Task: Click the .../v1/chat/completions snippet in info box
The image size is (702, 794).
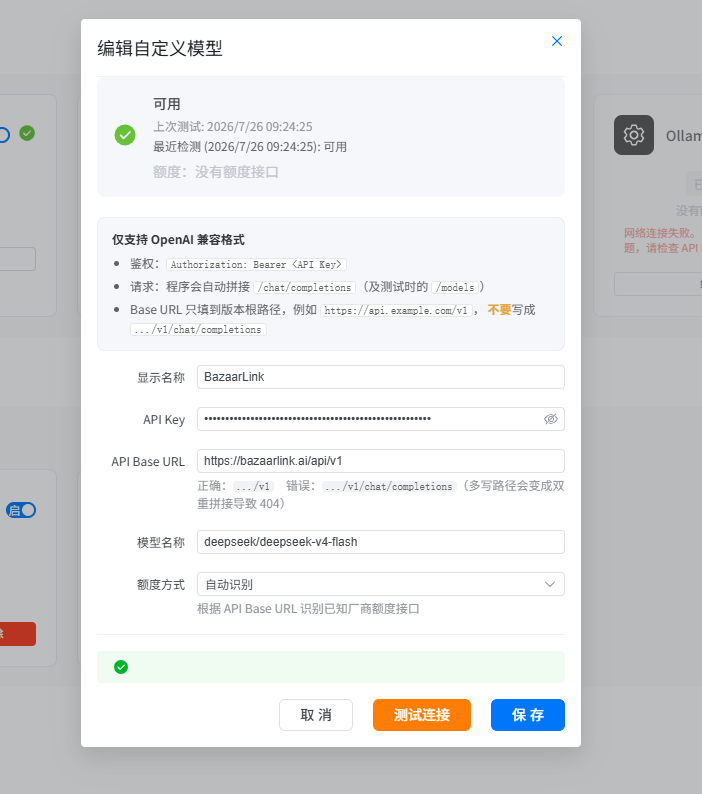Action: pyautogui.click(x=199, y=329)
